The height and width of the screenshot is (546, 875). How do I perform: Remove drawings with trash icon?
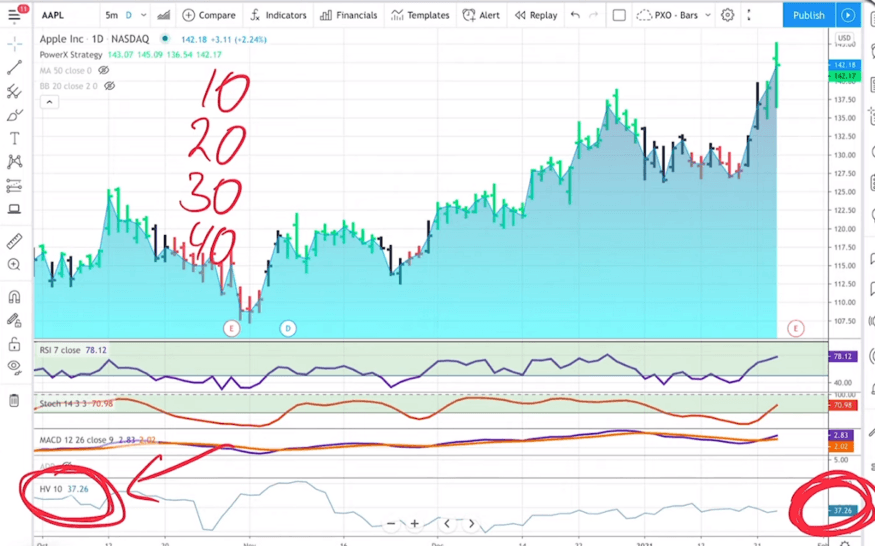tap(15, 400)
